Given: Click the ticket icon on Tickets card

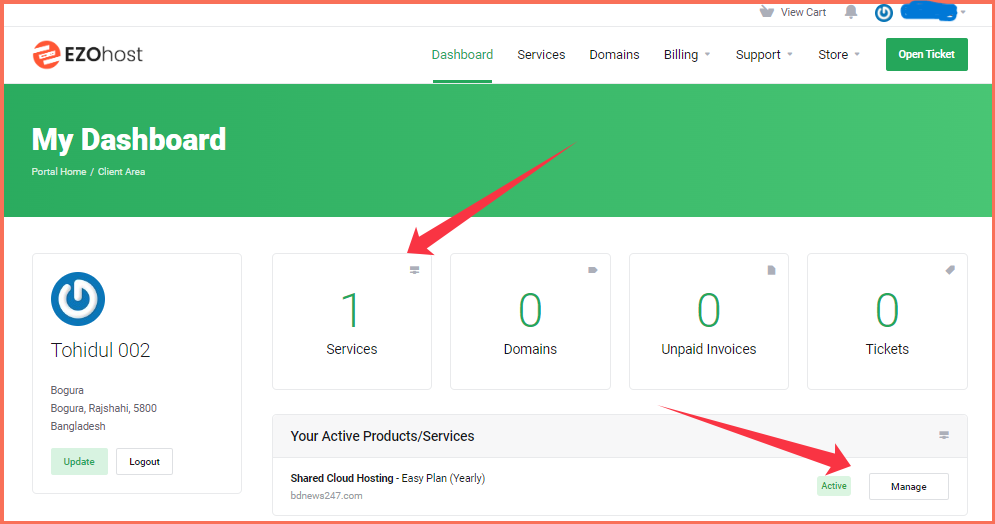Looking at the screenshot, I should coord(950,270).
